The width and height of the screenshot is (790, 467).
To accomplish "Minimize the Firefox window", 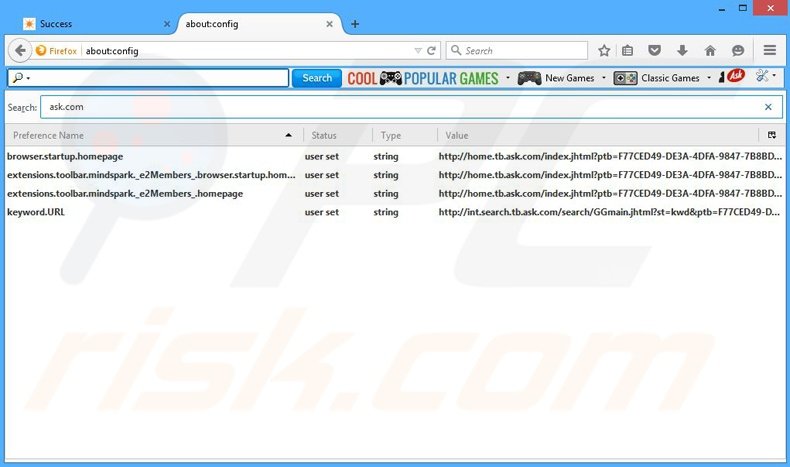I will click(x=722, y=9).
